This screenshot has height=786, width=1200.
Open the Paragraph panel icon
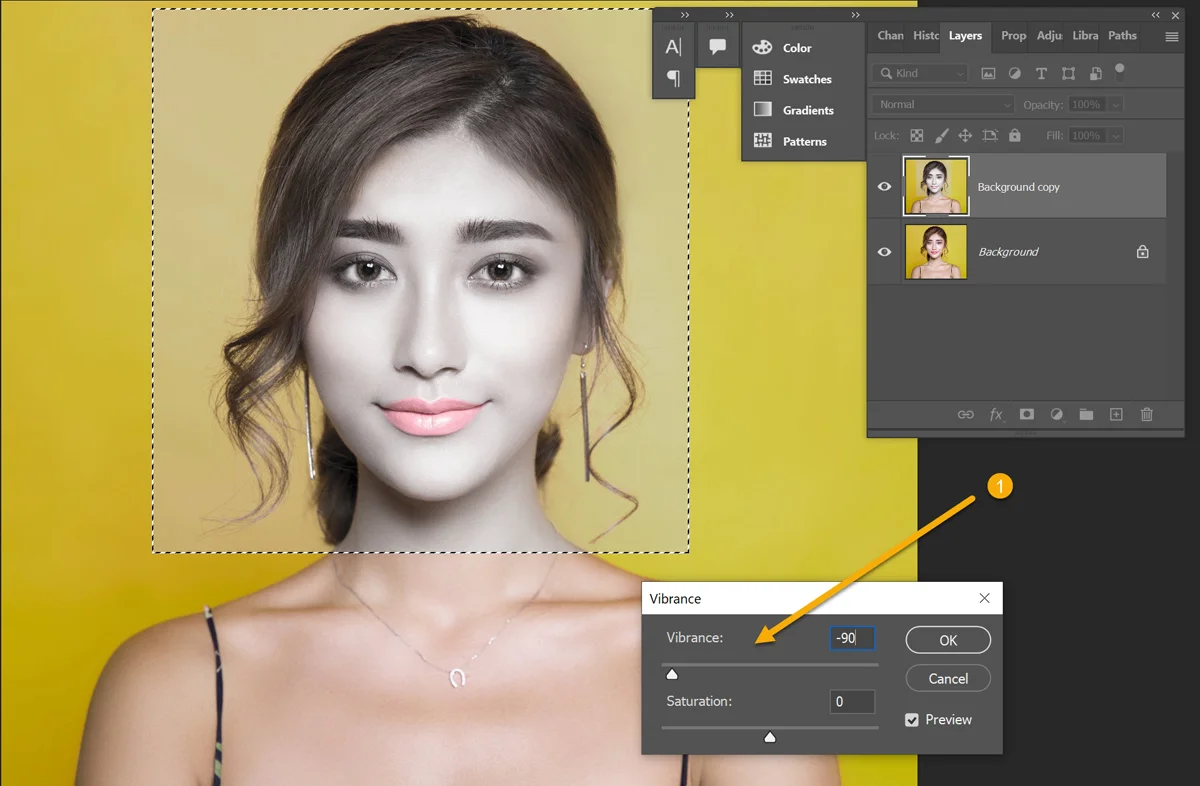click(x=673, y=78)
